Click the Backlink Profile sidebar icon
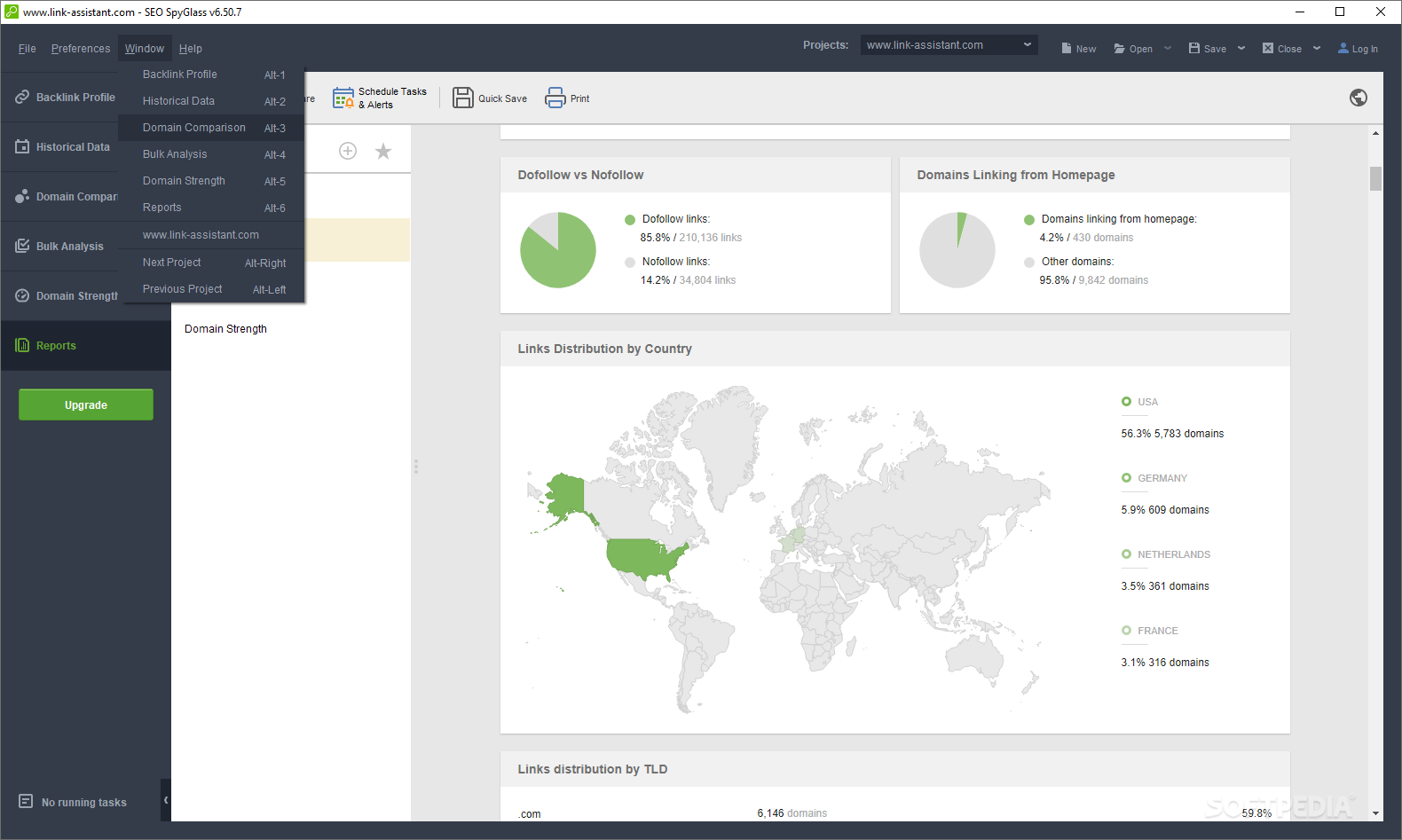 [x=22, y=97]
